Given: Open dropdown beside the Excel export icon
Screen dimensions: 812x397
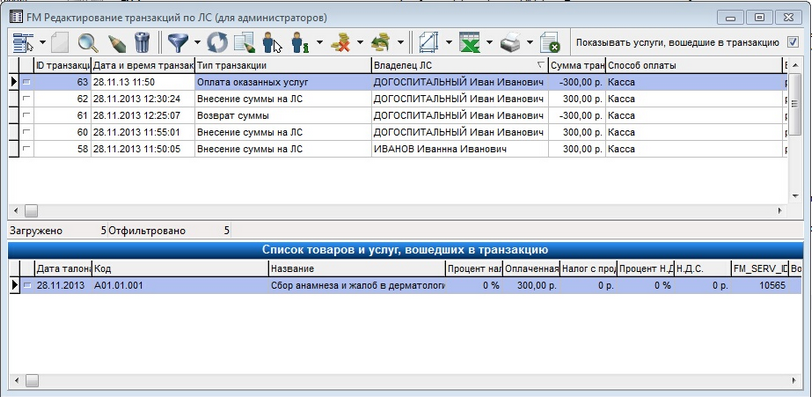Looking at the screenshot, I should (x=489, y=42).
